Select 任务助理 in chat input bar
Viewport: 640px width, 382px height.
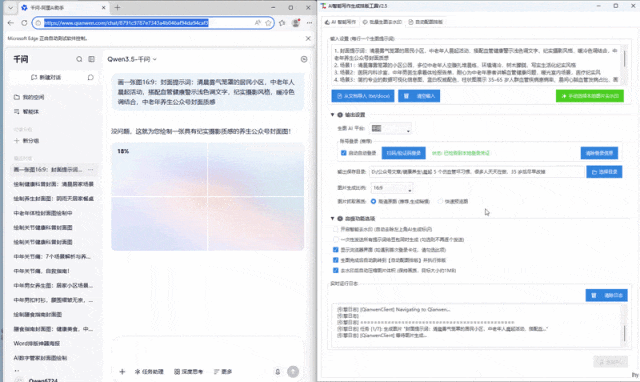click(149, 371)
